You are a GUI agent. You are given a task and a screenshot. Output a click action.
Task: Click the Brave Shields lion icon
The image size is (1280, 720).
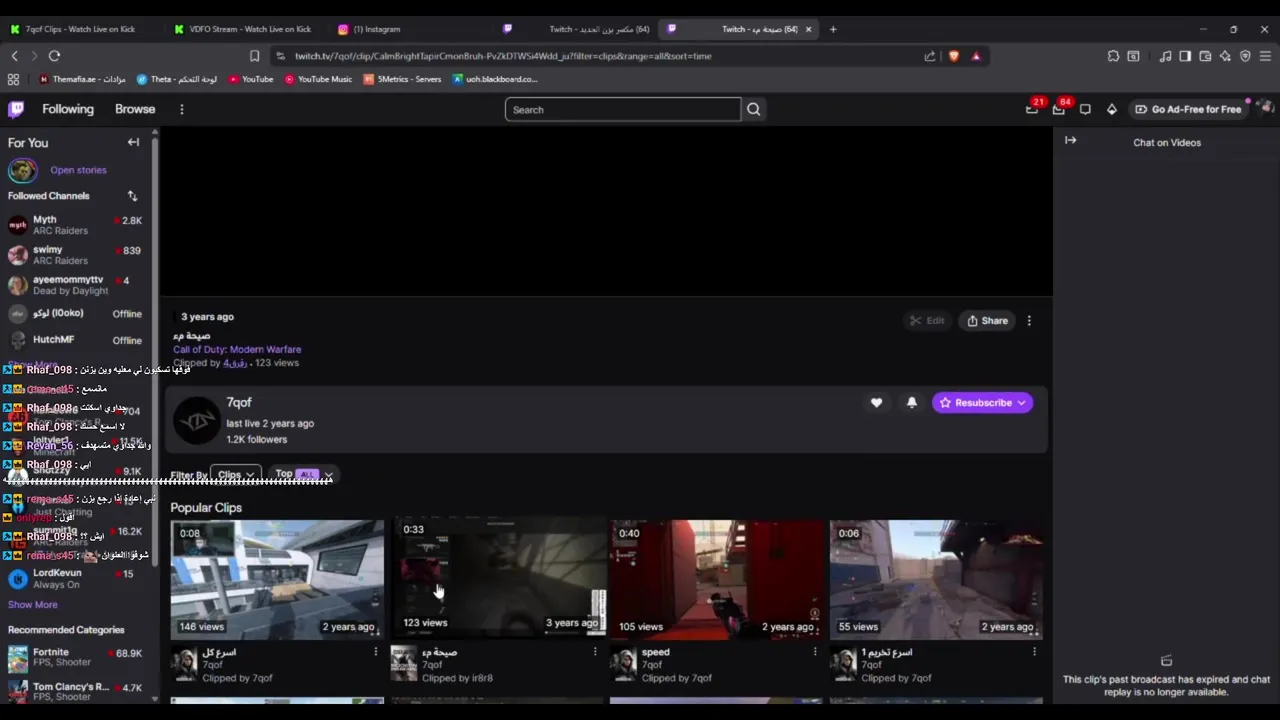[x=954, y=56]
